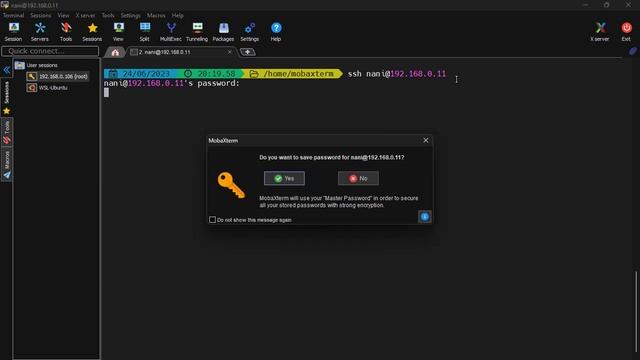The height and width of the screenshot is (360, 640).
Task: Open the Tunneling toolbar icon
Action: pos(197,32)
